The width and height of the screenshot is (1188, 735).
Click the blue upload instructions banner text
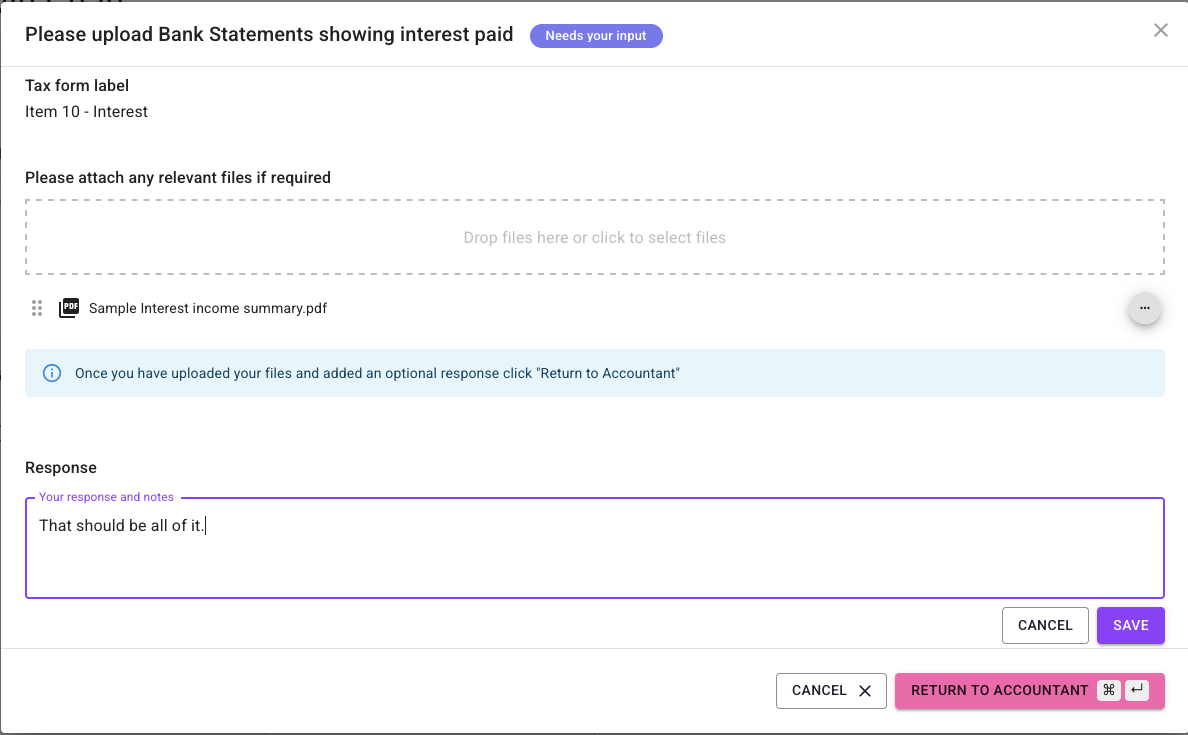[377, 373]
